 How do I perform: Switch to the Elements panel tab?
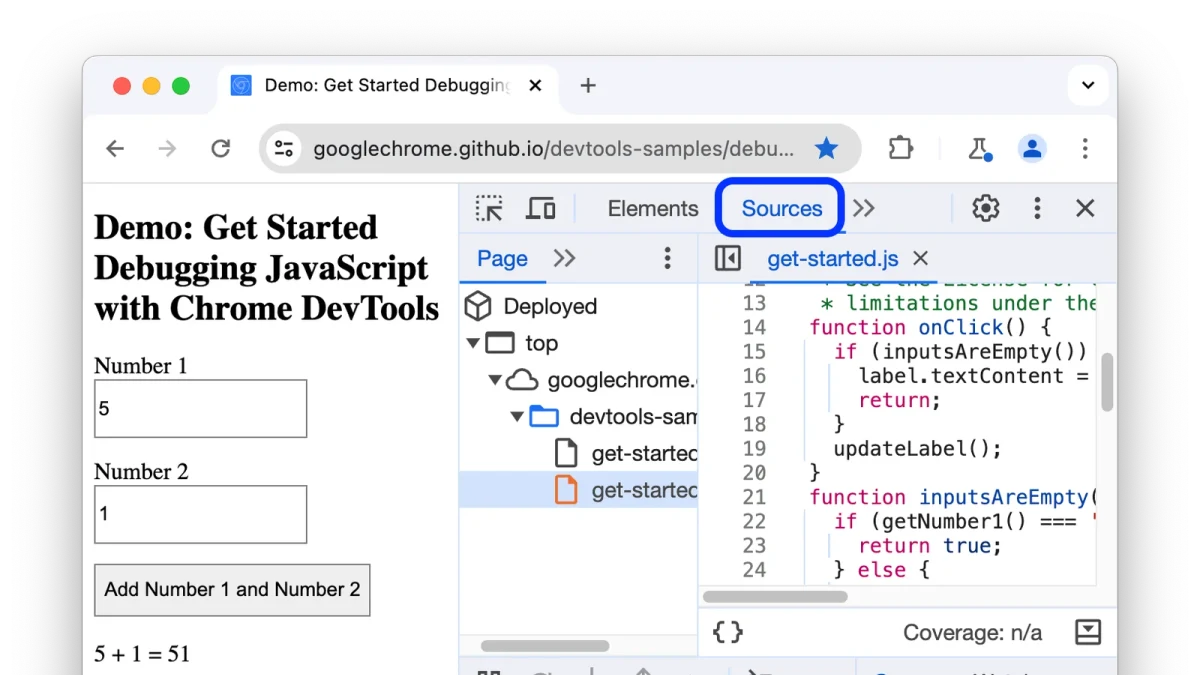[653, 208]
